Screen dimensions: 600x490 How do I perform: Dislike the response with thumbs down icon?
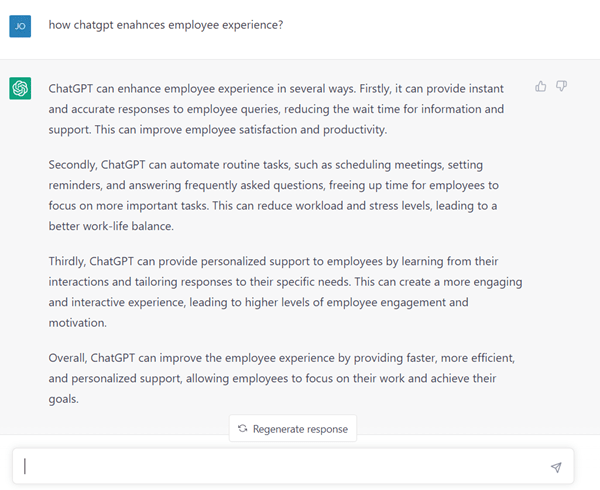coord(561,86)
